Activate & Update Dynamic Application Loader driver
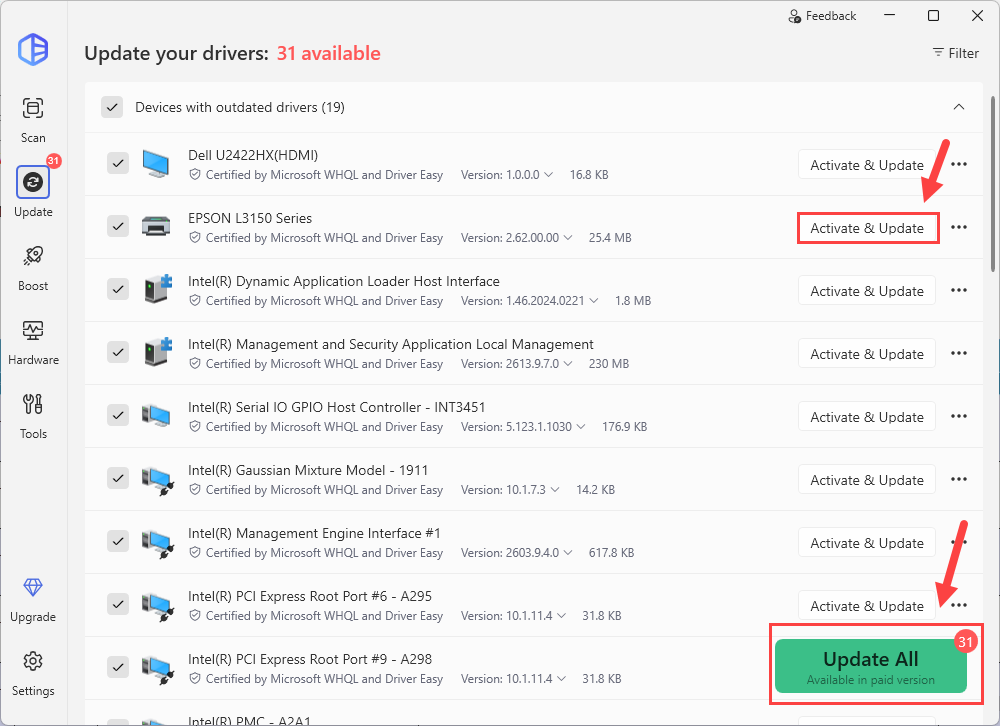This screenshot has height=726, width=1000. click(867, 291)
